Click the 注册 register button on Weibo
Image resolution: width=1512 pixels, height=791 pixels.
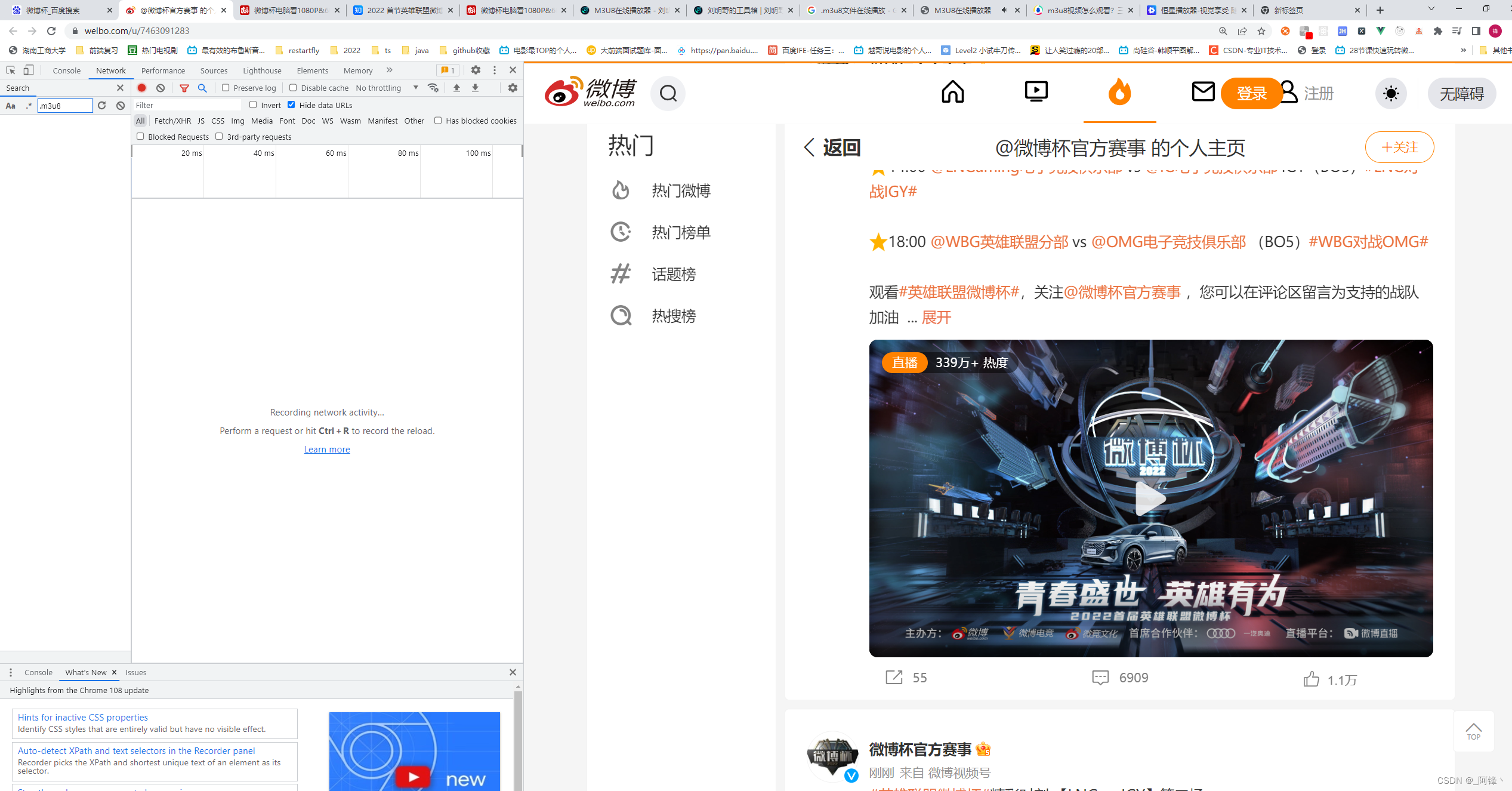1319,93
